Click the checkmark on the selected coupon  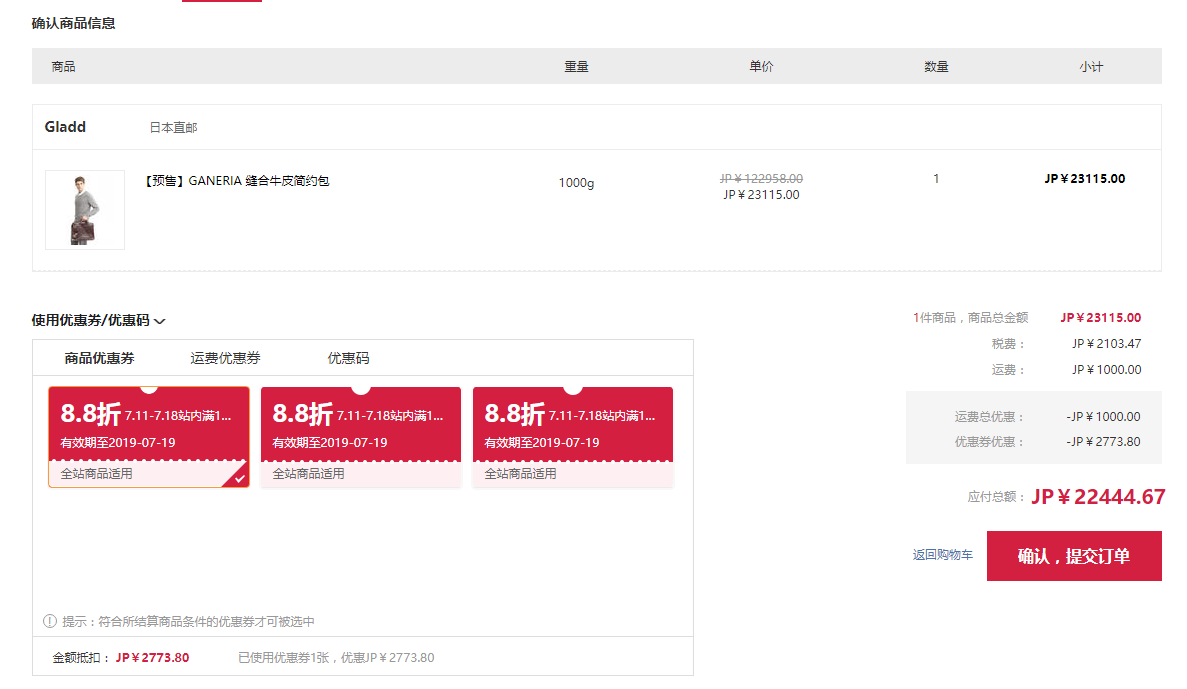pos(239,478)
